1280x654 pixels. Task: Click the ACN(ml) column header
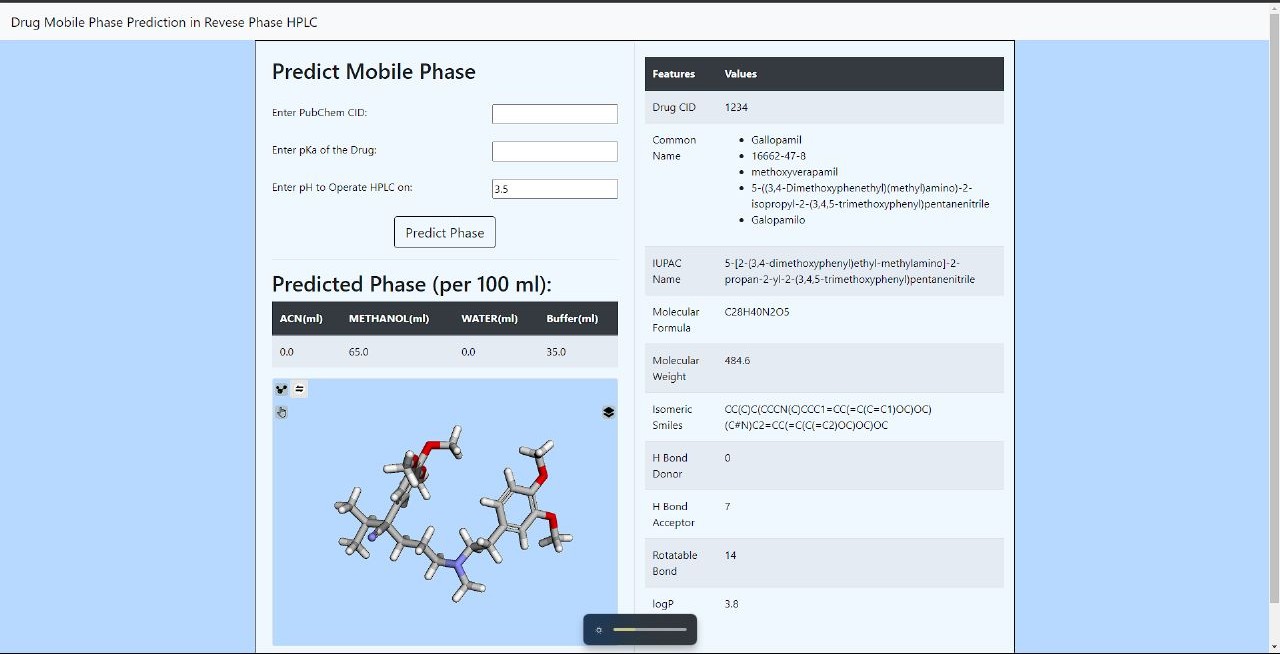301,319
